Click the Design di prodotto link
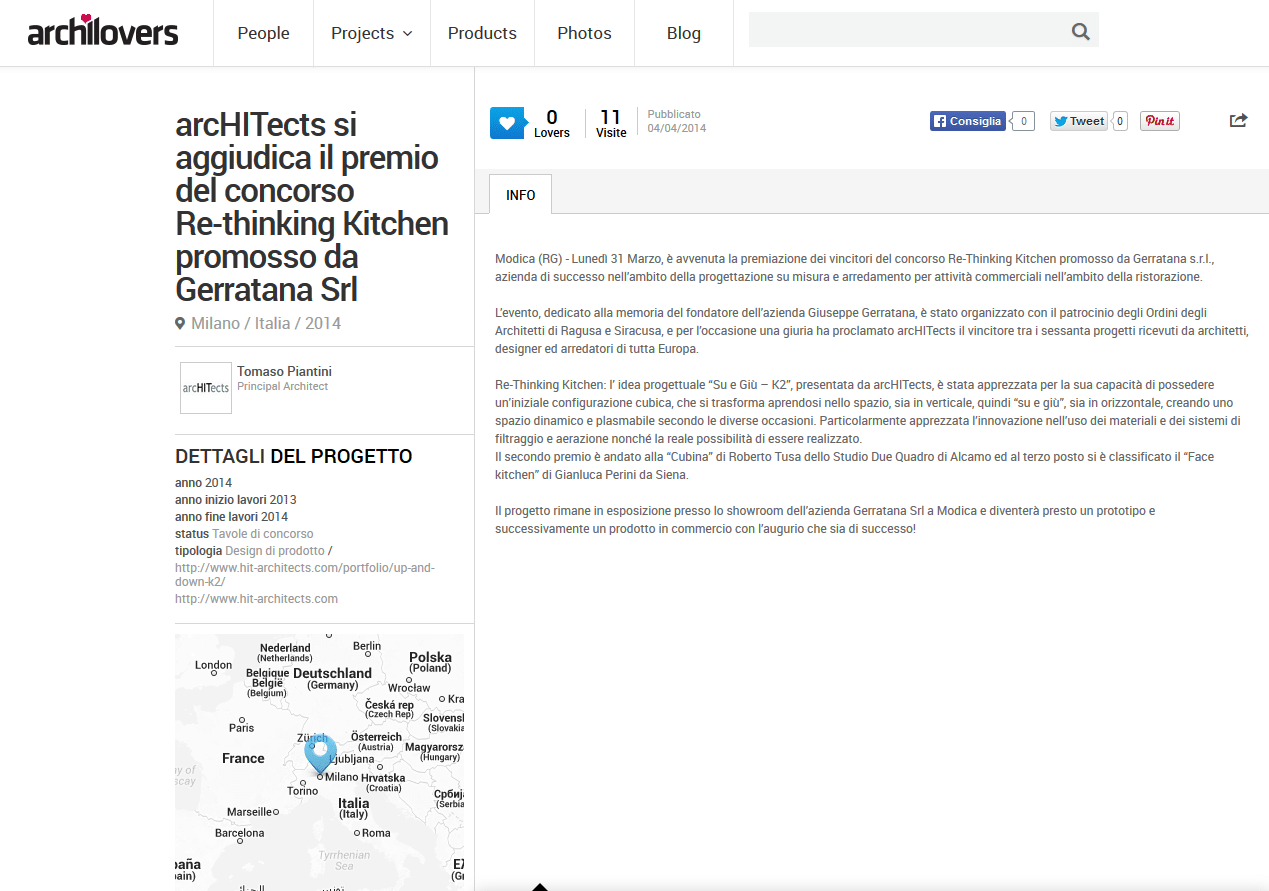This screenshot has width=1269, height=891. pyautogui.click(x=275, y=551)
